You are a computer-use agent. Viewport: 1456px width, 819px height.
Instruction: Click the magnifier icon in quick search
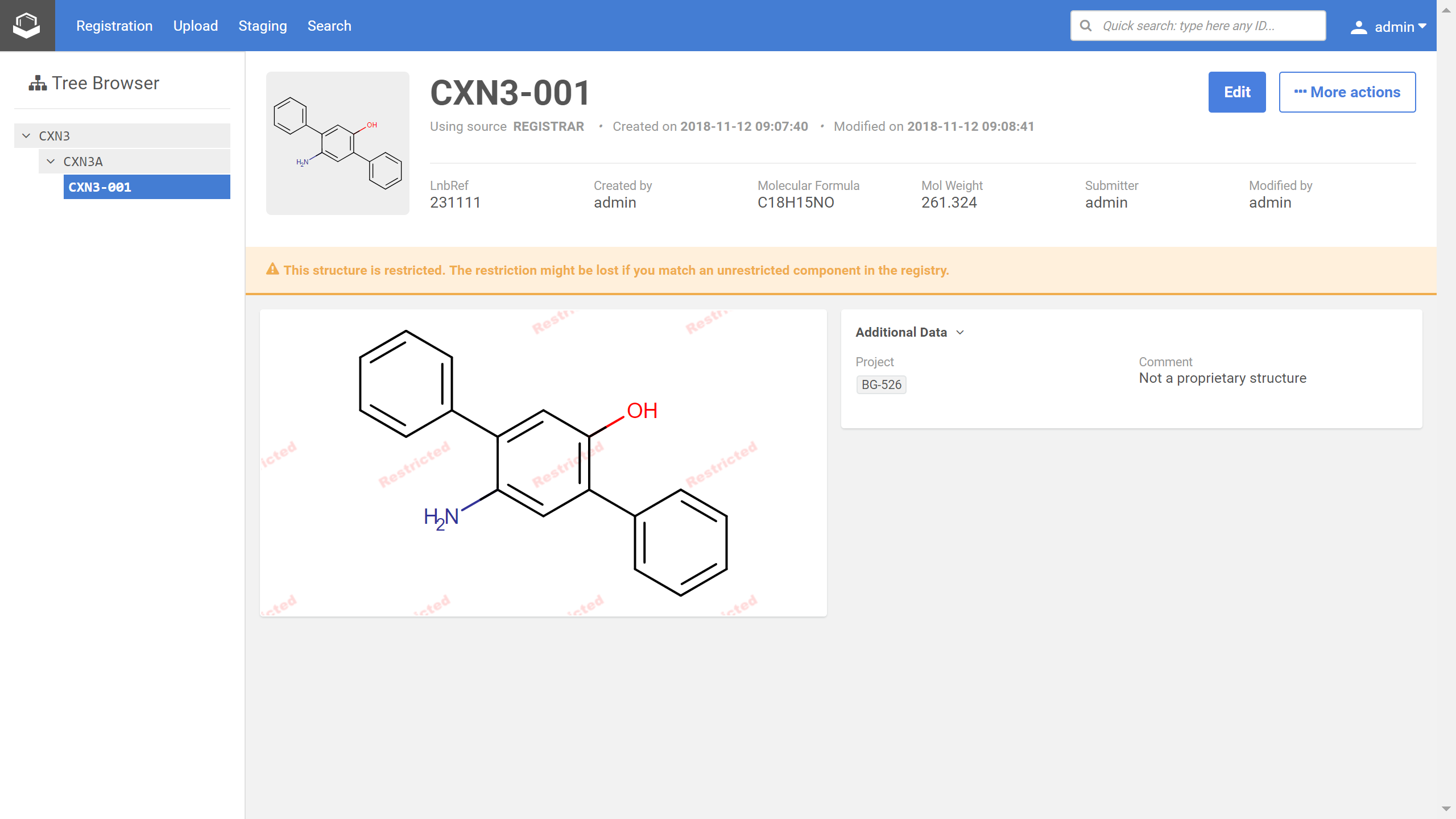click(1086, 26)
